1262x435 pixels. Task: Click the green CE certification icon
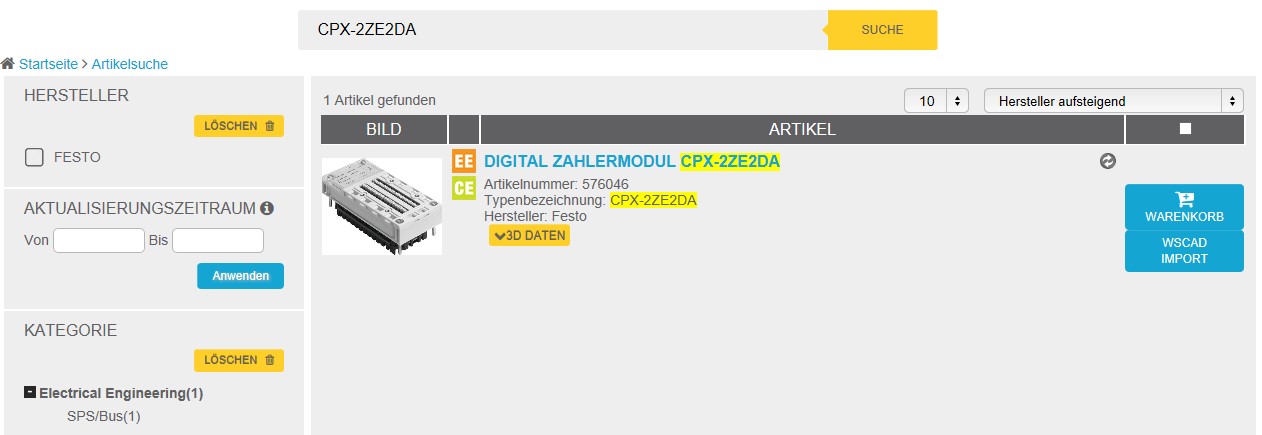coord(464,188)
